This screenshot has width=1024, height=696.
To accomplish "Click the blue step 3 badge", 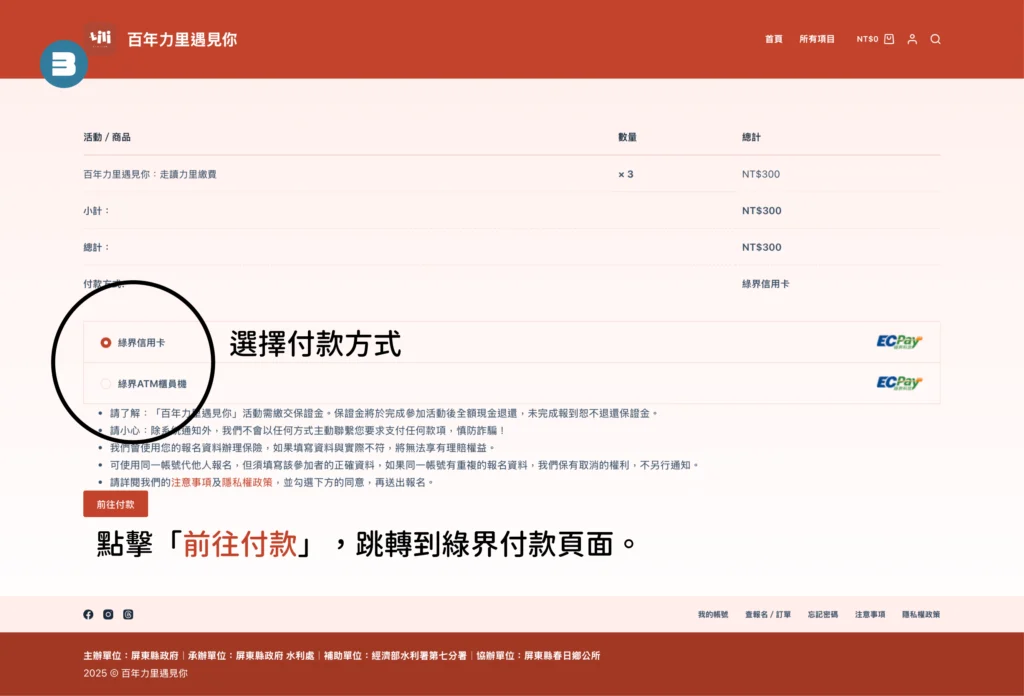I will [x=64, y=64].
